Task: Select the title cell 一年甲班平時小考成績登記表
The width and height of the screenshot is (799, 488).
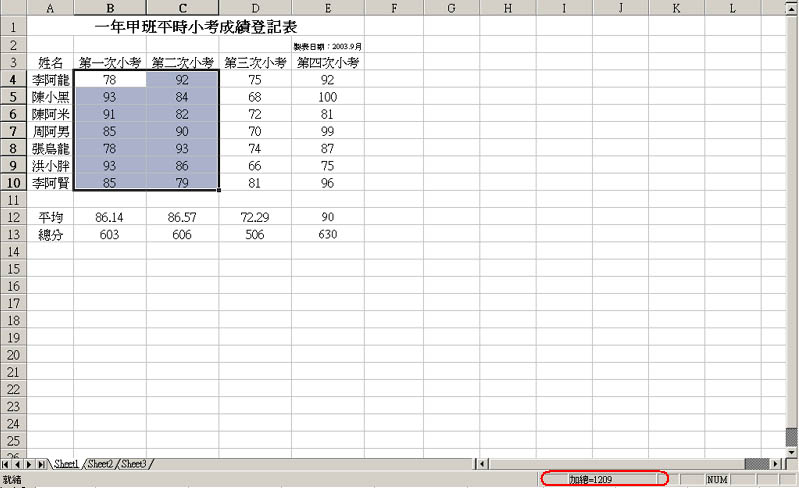Action: 196,26
